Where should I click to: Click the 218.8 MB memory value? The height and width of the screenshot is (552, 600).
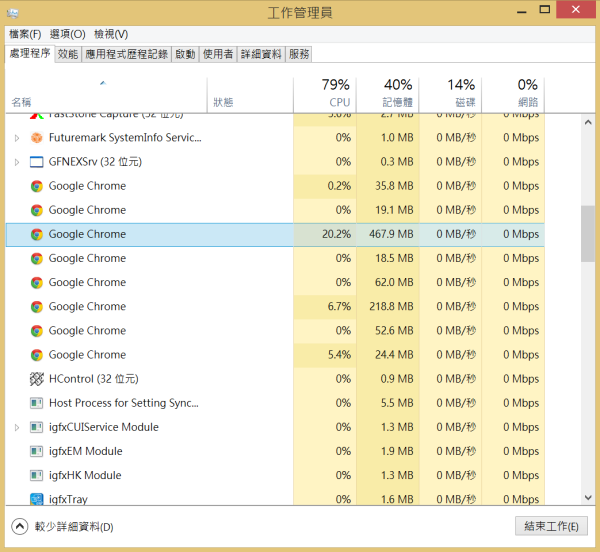[x=391, y=306]
